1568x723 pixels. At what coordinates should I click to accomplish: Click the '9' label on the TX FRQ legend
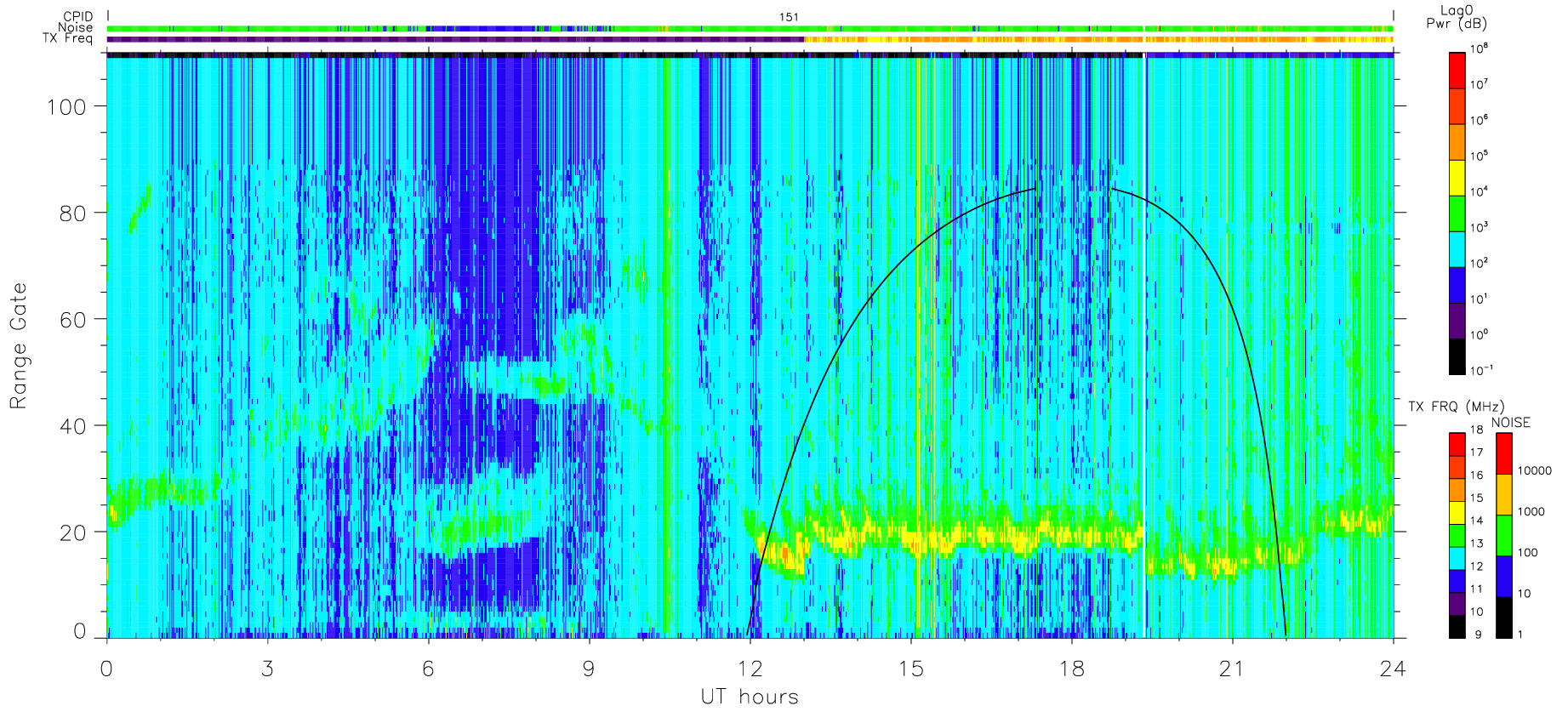(x=1478, y=635)
